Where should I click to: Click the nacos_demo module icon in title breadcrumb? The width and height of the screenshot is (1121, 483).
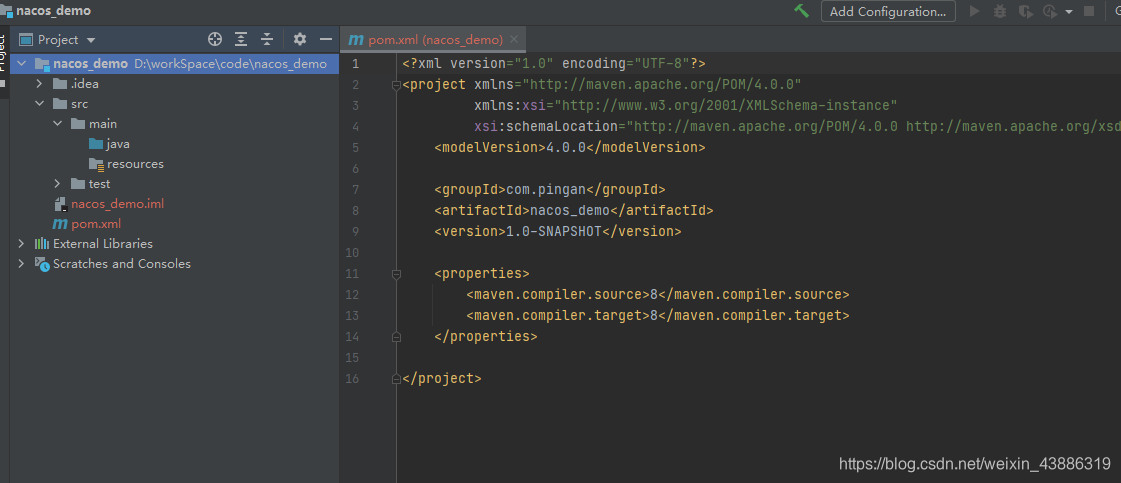(7, 11)
